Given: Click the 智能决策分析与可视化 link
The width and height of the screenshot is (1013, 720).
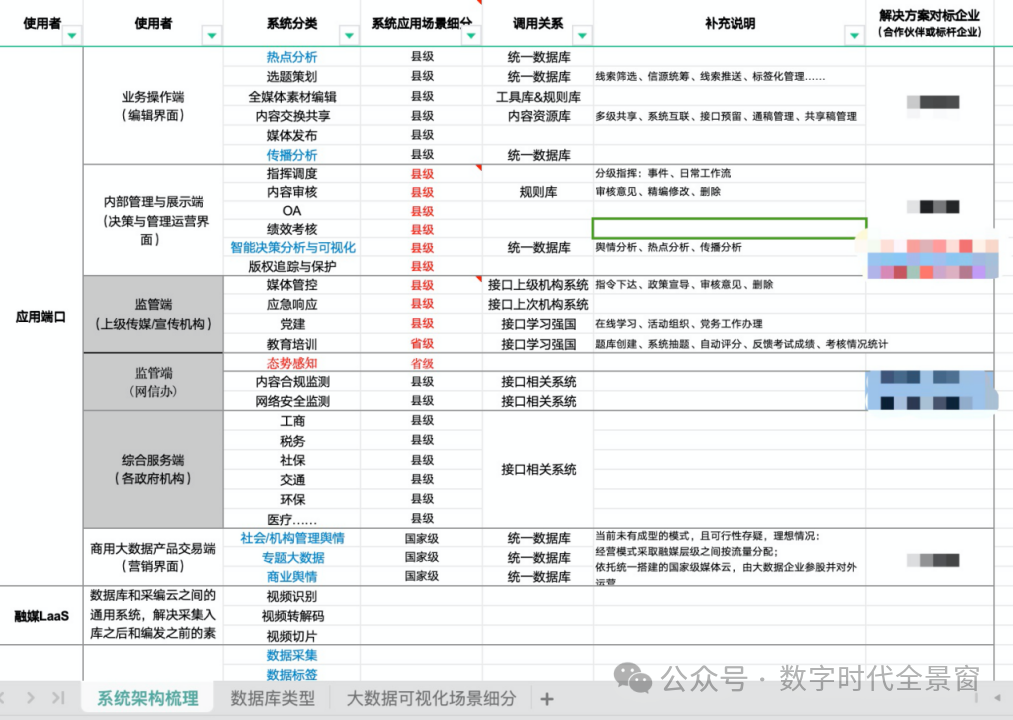Looking at the screenshot, I should pyautogui.click(x=291, y=247).
